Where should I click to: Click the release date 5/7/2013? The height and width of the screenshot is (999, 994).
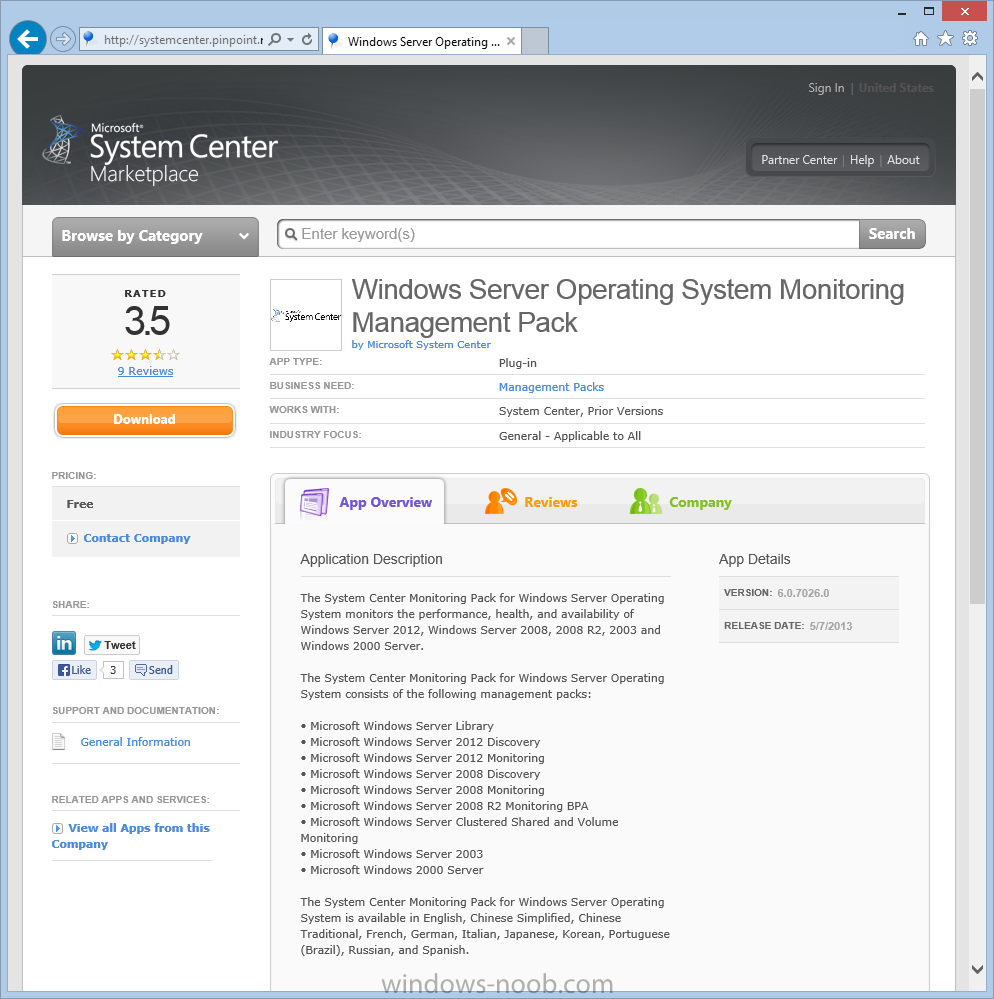(x=831, y=626)
